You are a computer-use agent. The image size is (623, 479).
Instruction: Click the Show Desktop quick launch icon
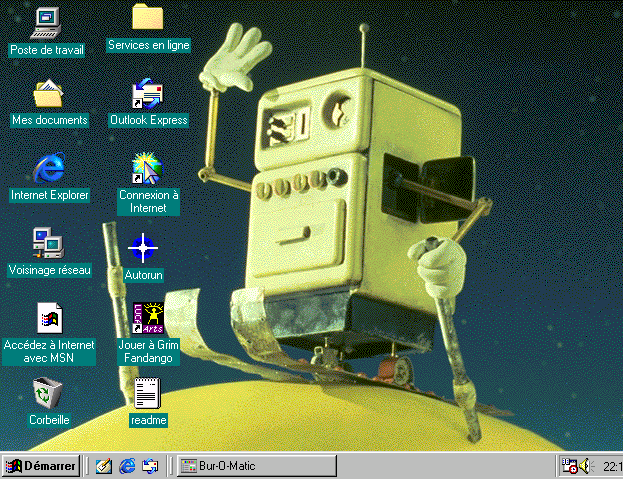[x=104, y=466]
